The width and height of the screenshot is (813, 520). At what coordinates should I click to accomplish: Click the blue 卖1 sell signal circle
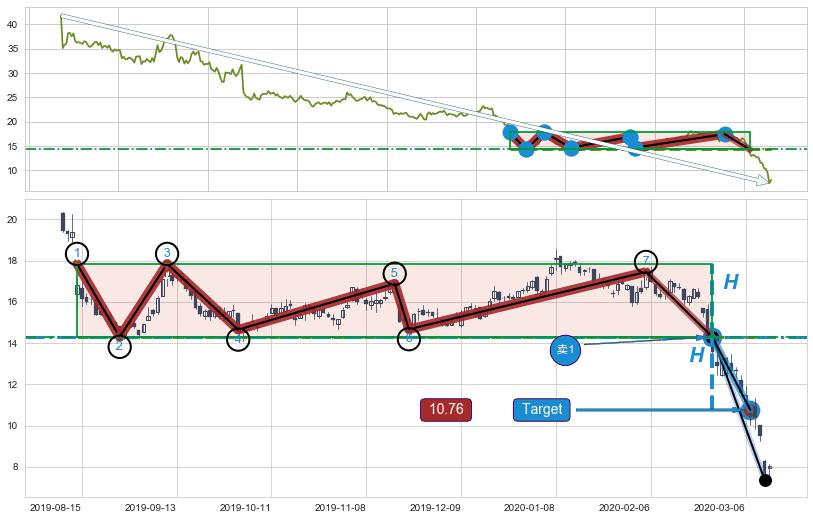tap(565, 350)
